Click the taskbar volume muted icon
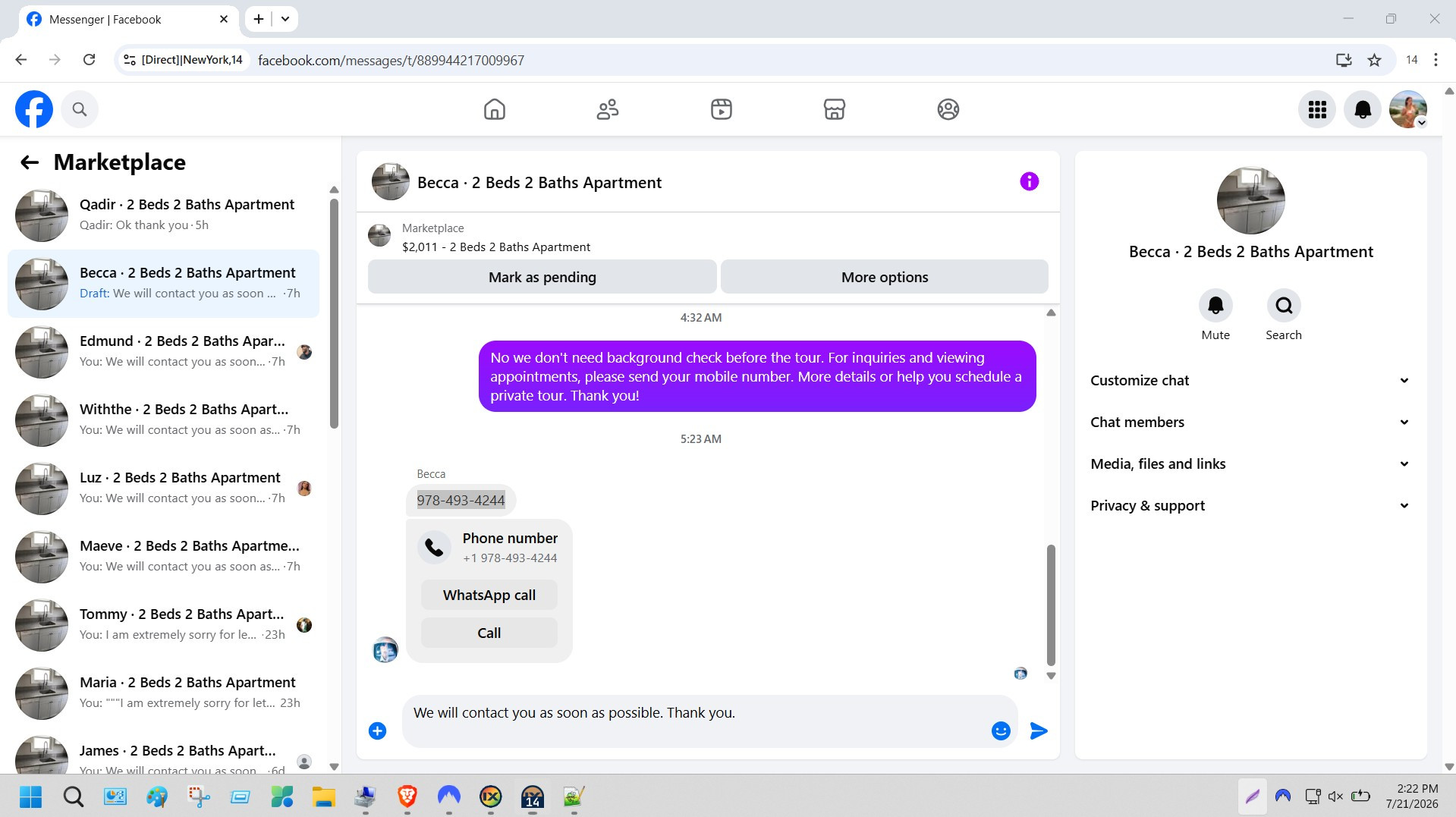The width and height of the screenshot is (1456, 817). pyautogui.click(x=1335, y=797)
